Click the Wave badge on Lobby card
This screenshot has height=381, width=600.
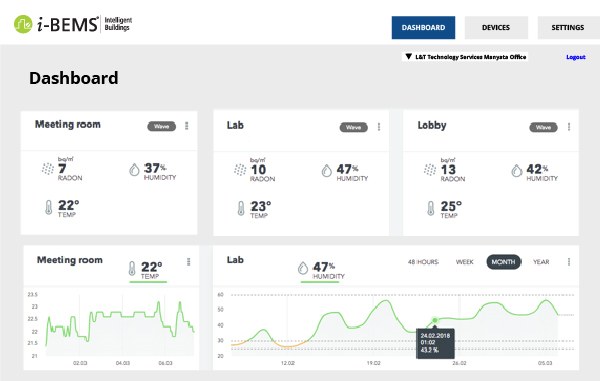click(x=543, y=127)
